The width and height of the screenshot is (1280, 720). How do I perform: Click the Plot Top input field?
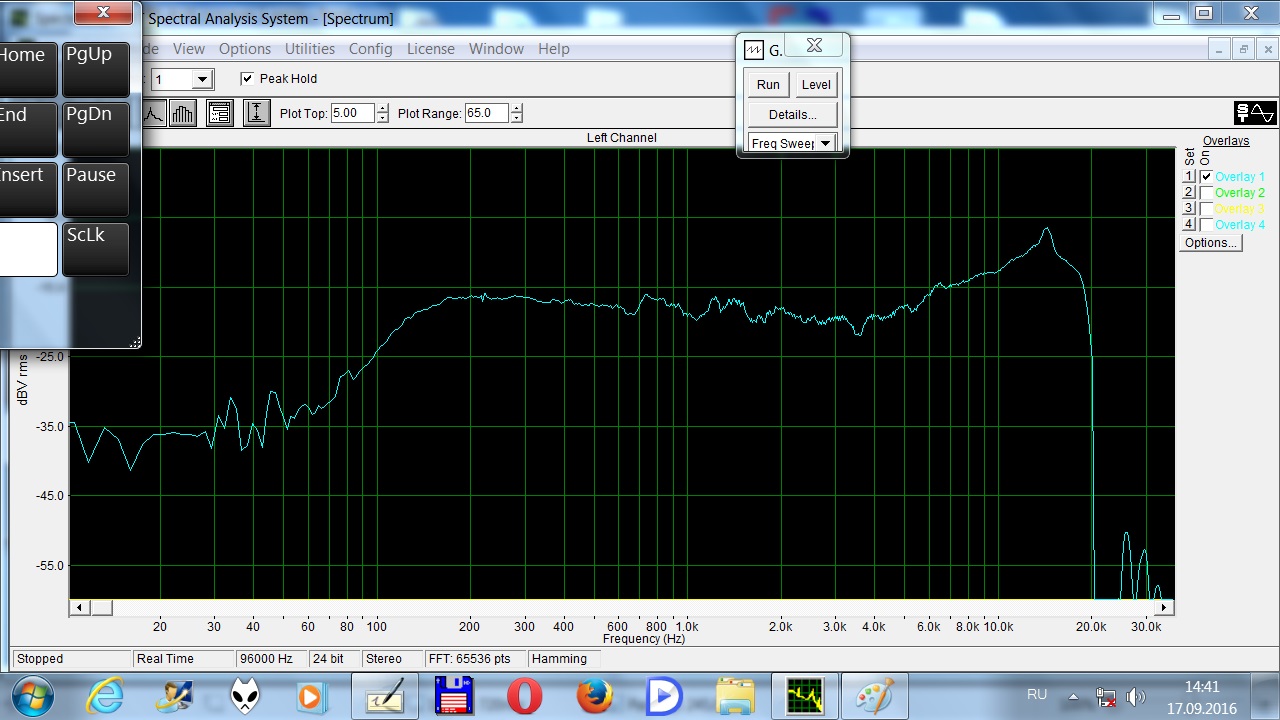tap(351, 113)
